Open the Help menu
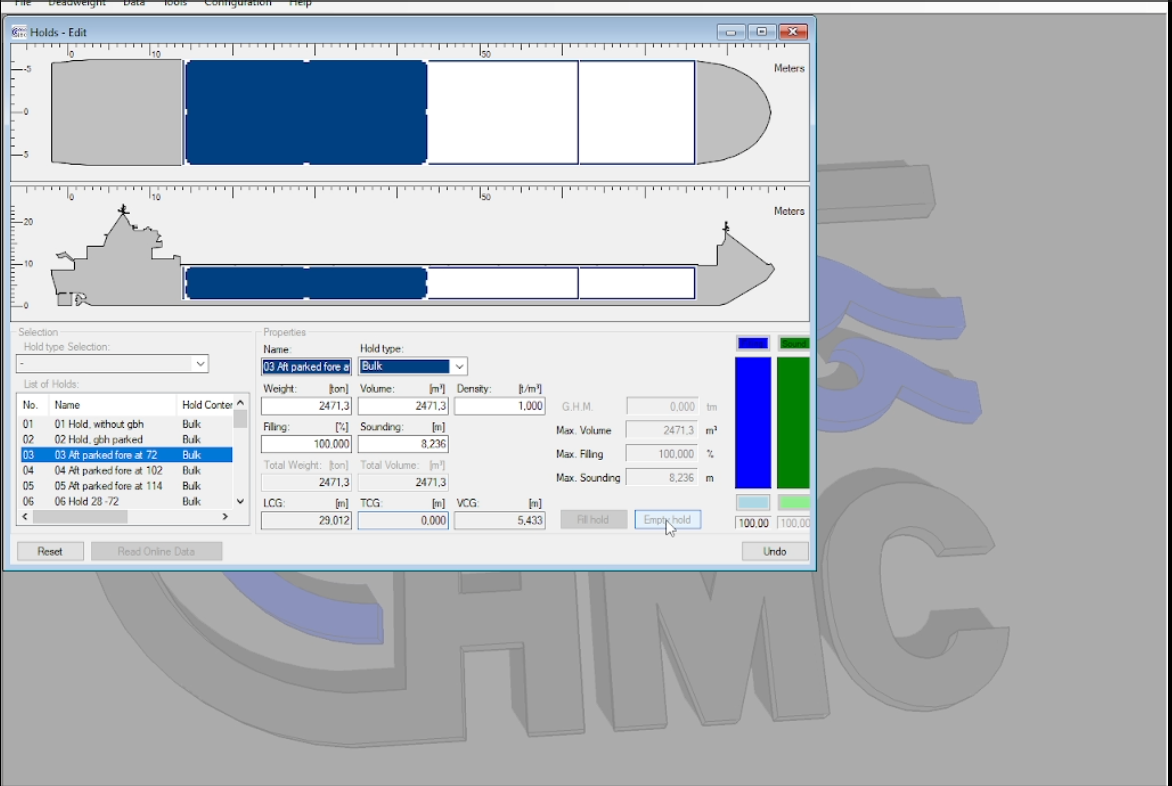 tap(300, 3)
